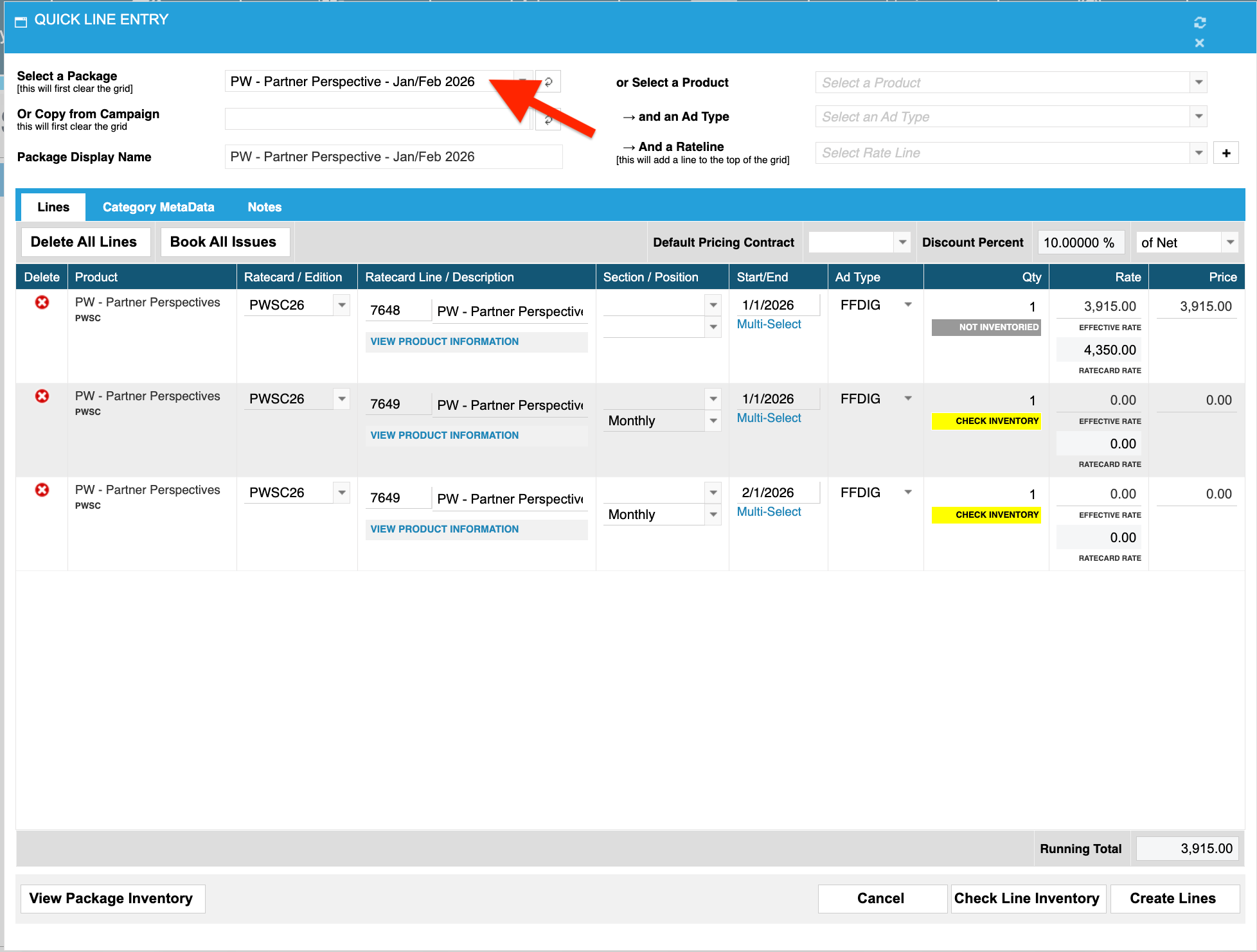Open first row PWSC26 ratecard dropdown

pos(342,304)
